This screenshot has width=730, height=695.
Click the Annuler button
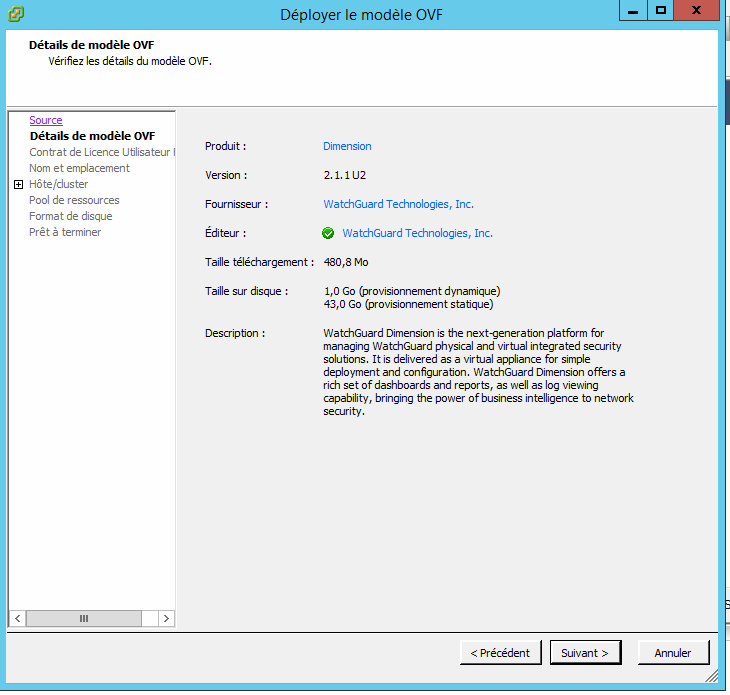click(673, 653)
